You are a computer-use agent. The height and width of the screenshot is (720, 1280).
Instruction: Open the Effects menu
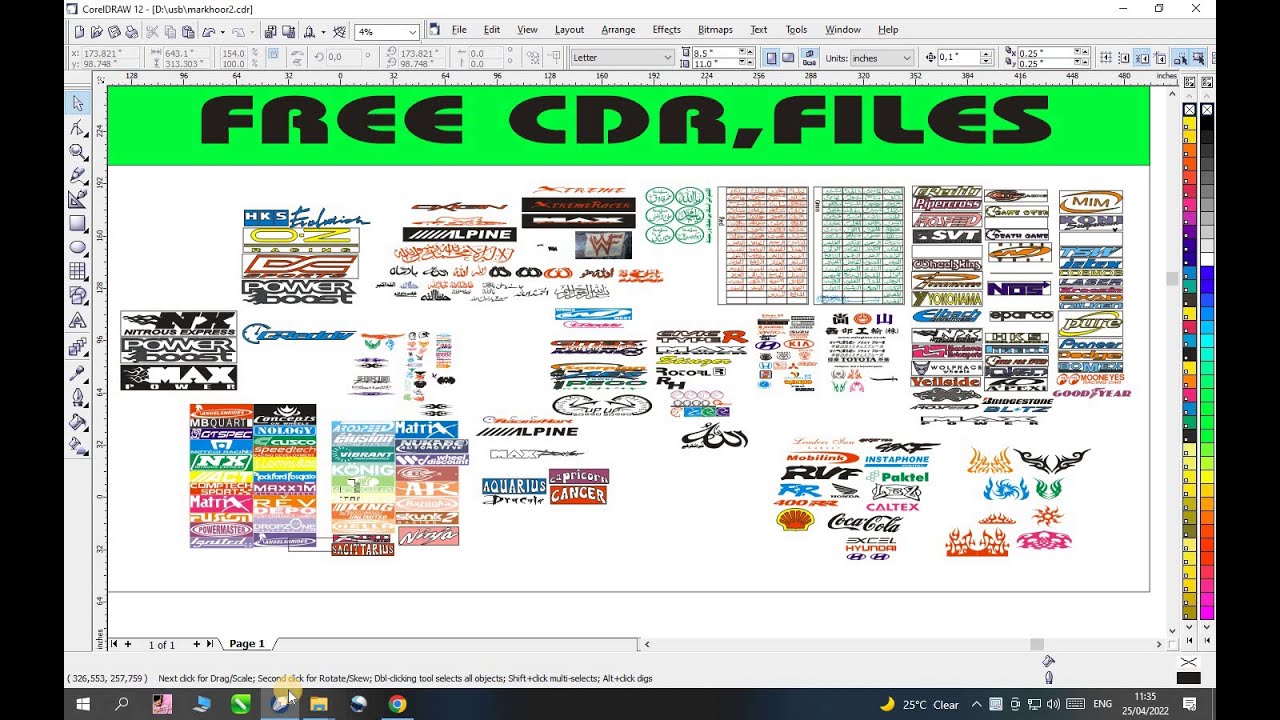click(666, 30)
